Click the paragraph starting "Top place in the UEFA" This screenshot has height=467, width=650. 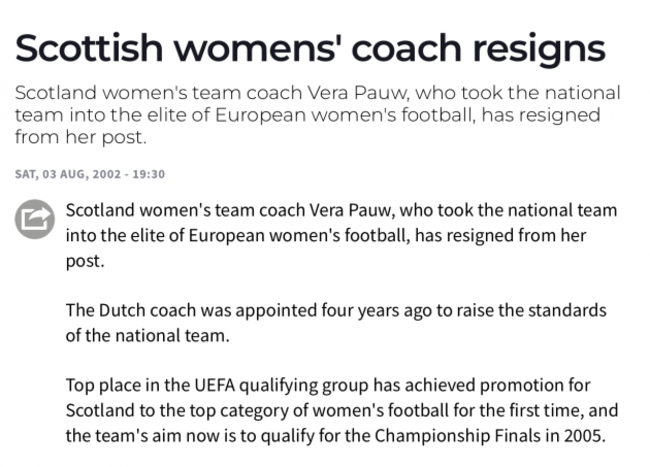(340, 410)
